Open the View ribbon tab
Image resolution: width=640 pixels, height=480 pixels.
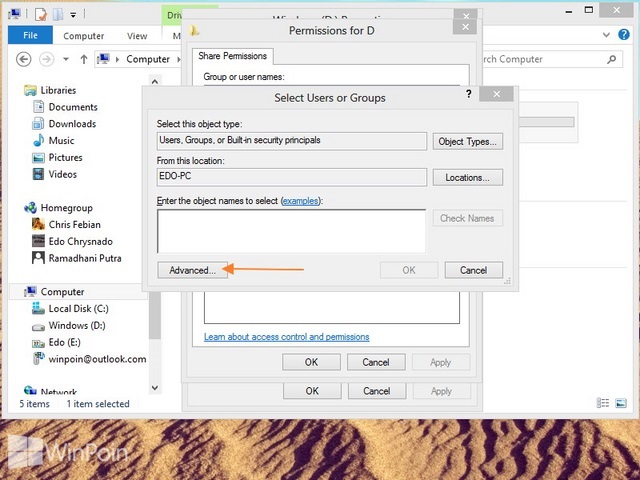tap(137, 36)
